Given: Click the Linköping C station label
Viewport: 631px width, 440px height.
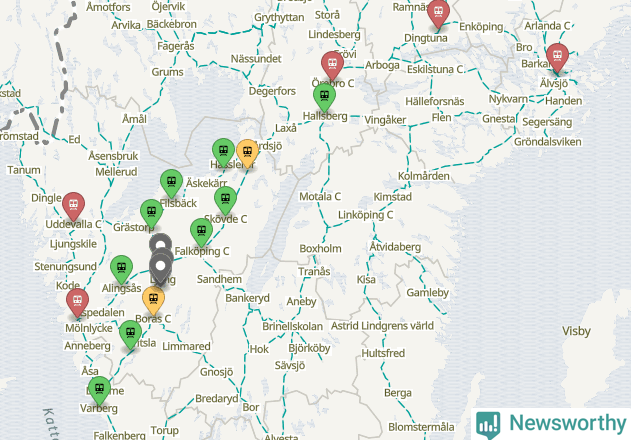Looking at the screenshot, I should coord(365,215).
